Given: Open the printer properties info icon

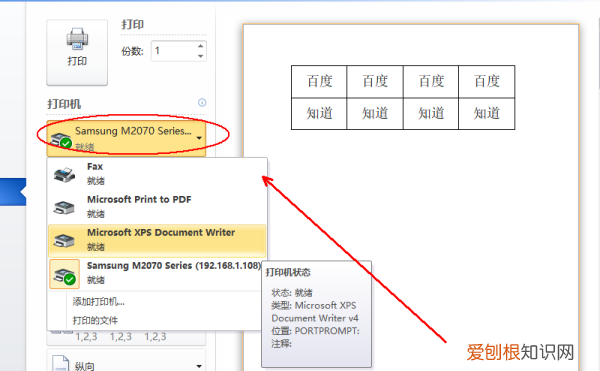Looking at the screenshot, I should pyautogui.click(x=202, y=103).
